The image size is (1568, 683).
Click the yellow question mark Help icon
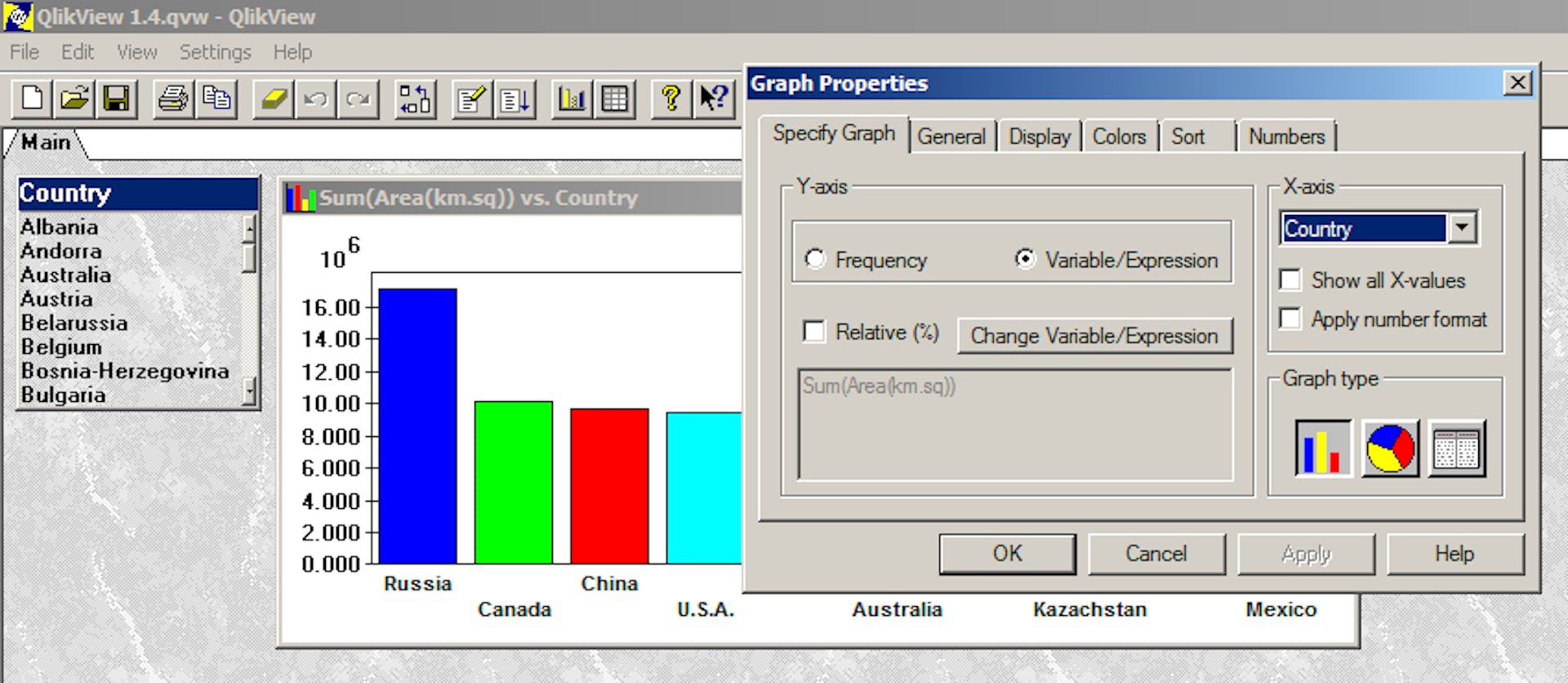tap(671, 100)
